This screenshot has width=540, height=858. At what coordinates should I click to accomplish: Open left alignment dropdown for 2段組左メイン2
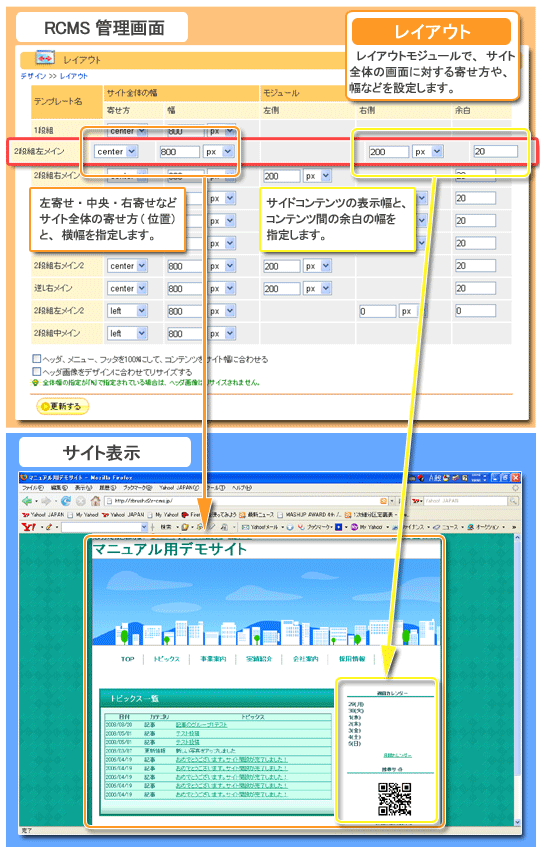tap(127, 311)
